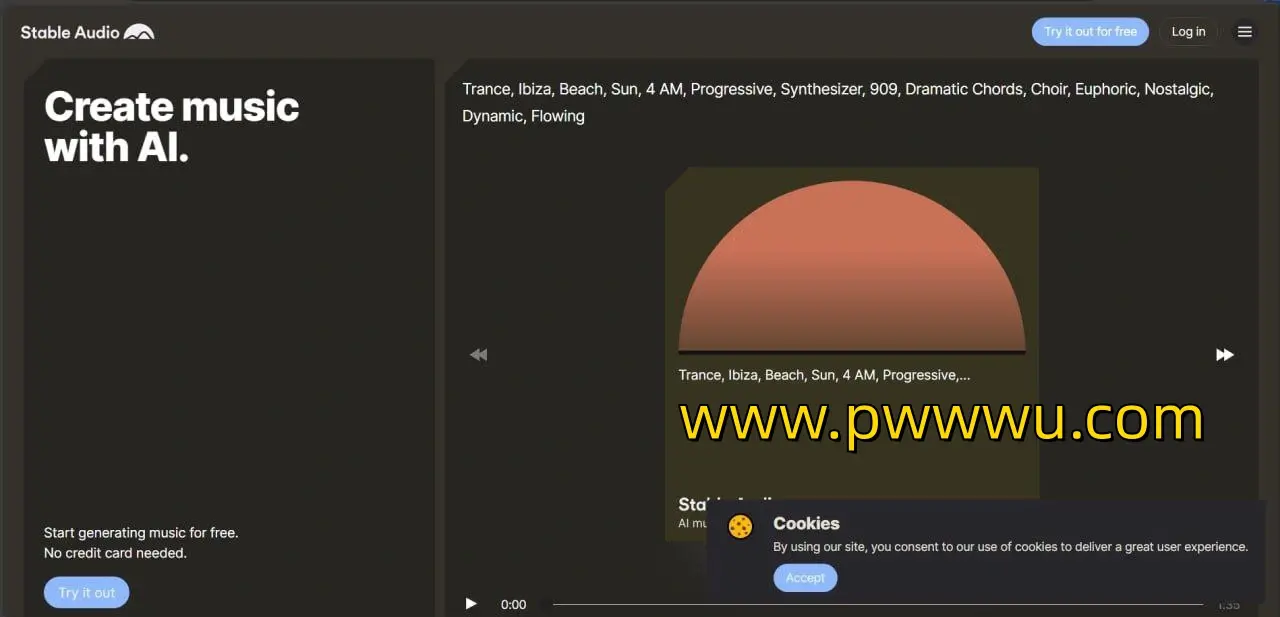Open the hamburger menu

pyautogui.click(x=1244, y=32)
